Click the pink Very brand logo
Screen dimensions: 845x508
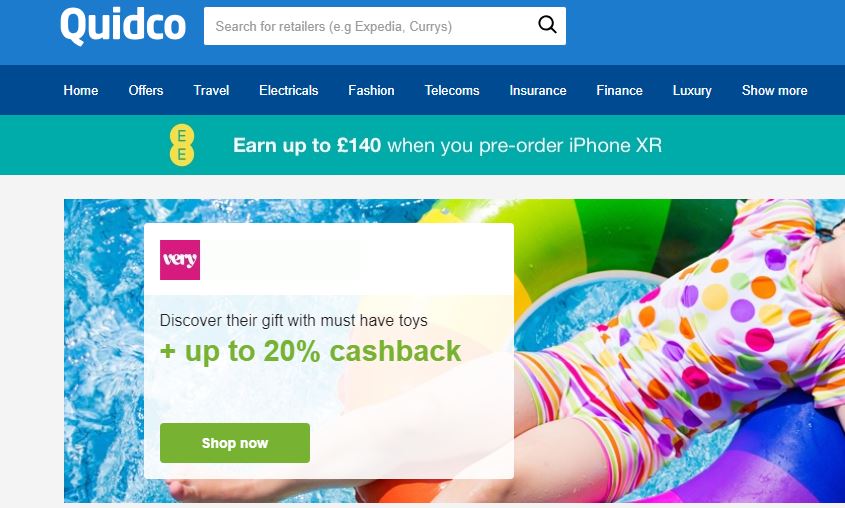click(180, 260)
